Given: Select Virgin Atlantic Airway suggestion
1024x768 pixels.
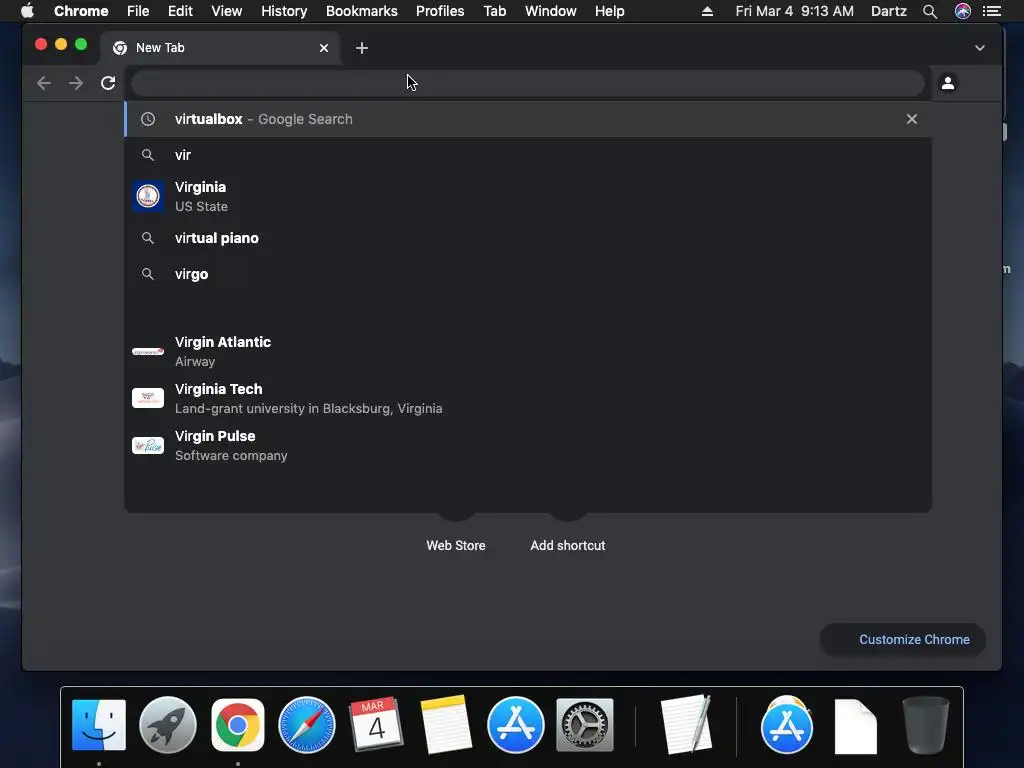Looking at the screenshot, I should (x=528, y=351).
